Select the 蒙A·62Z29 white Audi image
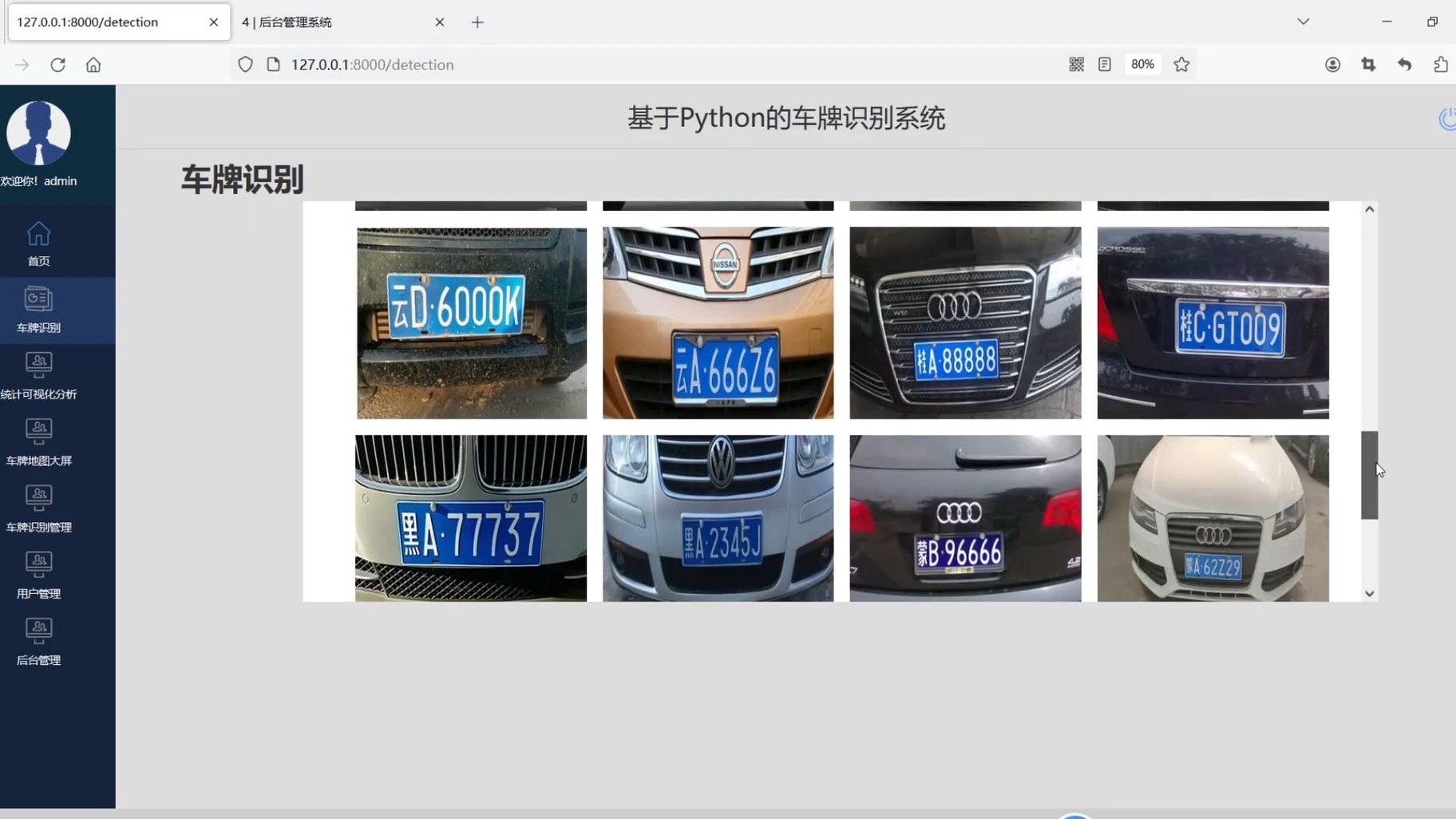This screenshot has height=819, width=1456. point(1213,518)
